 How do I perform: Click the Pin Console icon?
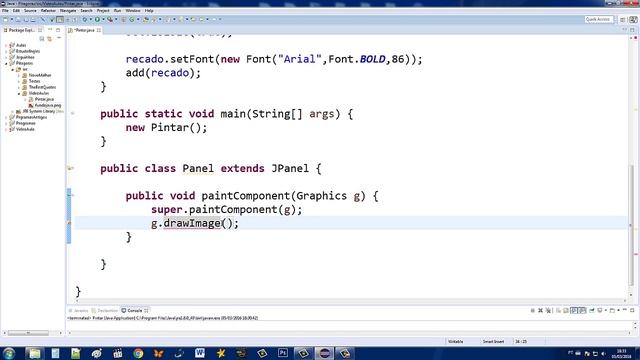[592, 311]
